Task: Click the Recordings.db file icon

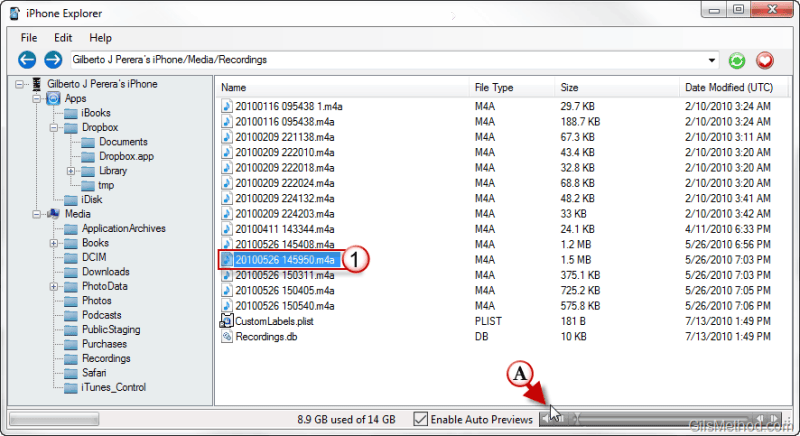Action: [x=227, y=336]
